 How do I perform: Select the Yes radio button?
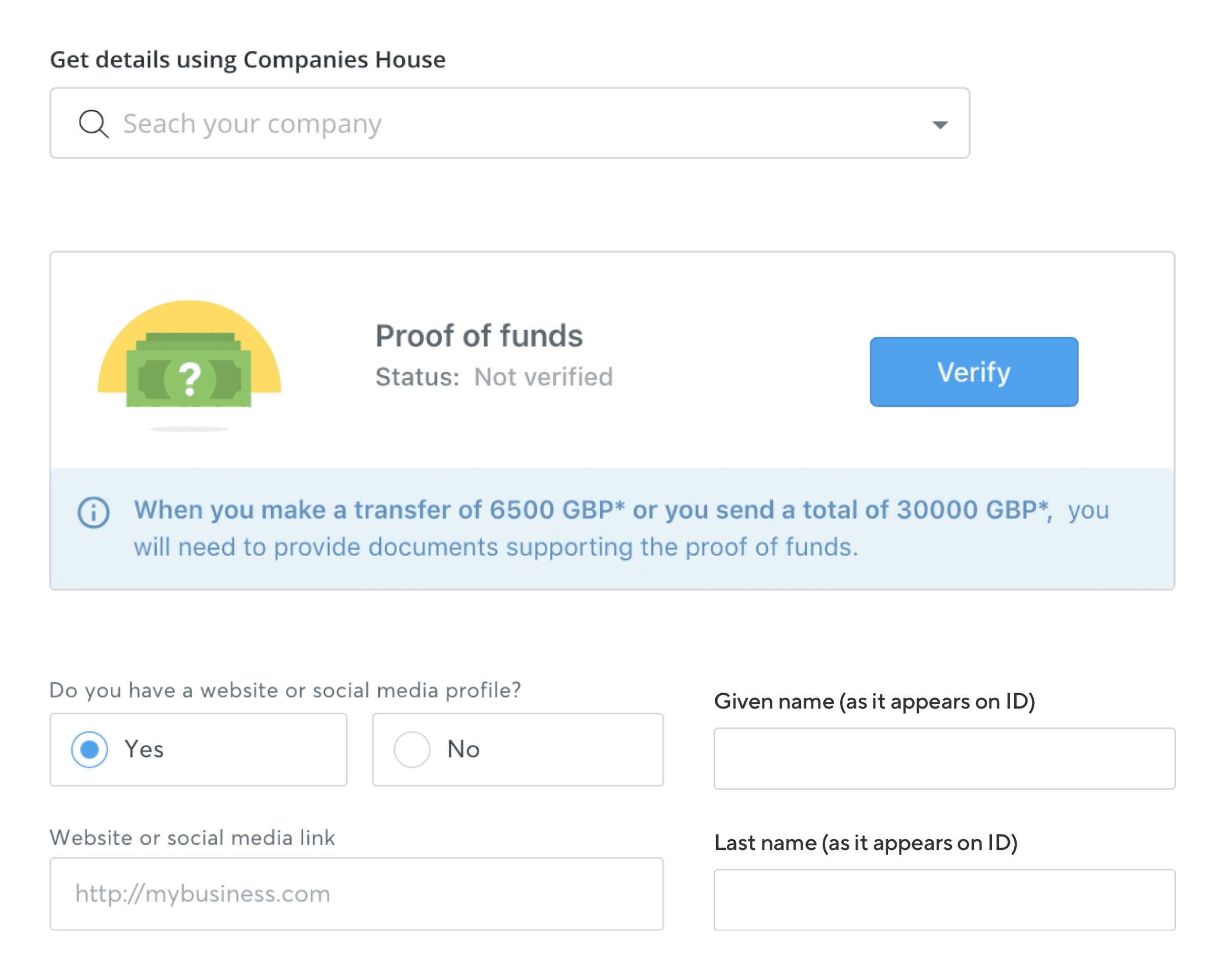pyautogui.click(x=89, y=749)
